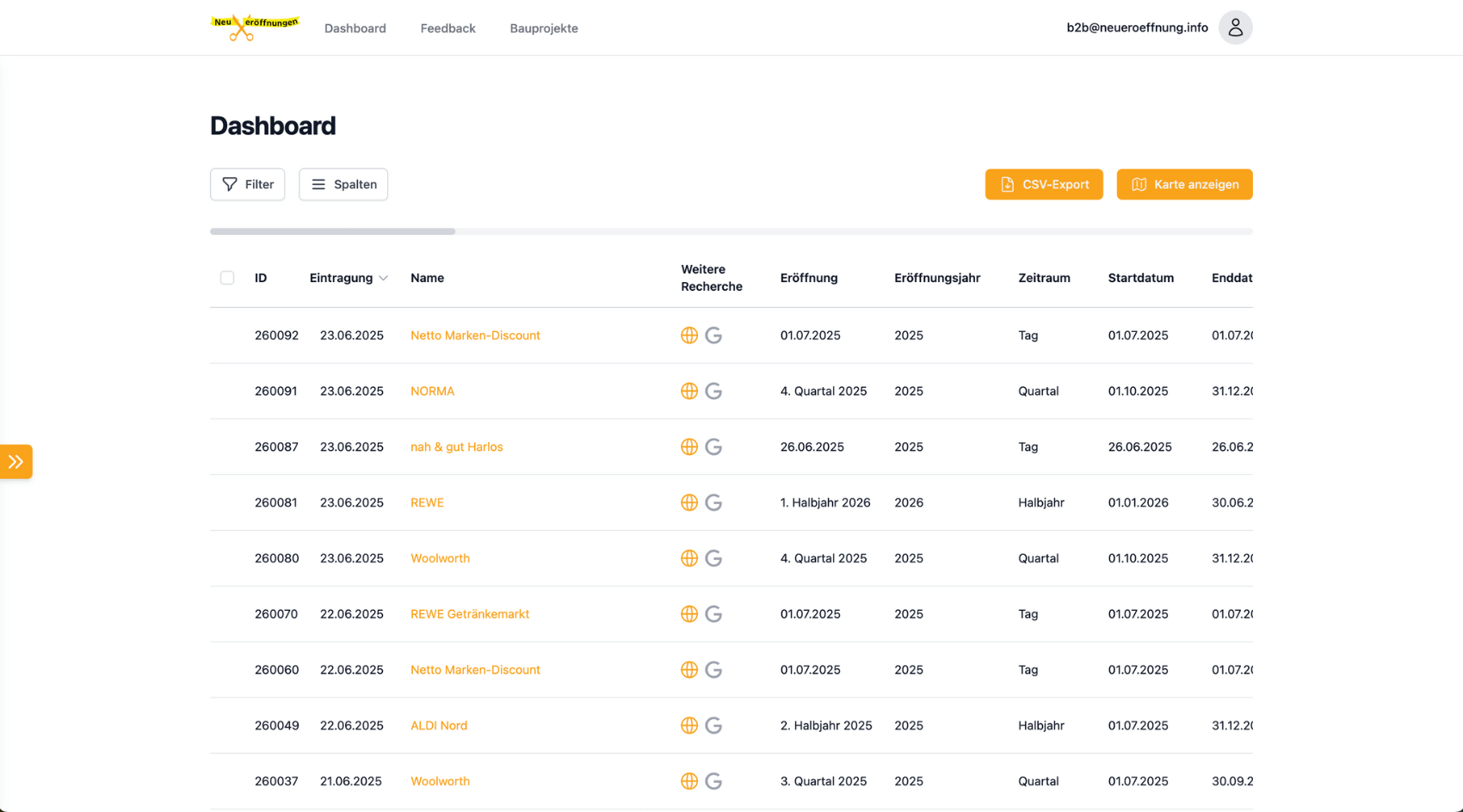Click globe icon for REWE Getränkemarkt

click(689, 614)
